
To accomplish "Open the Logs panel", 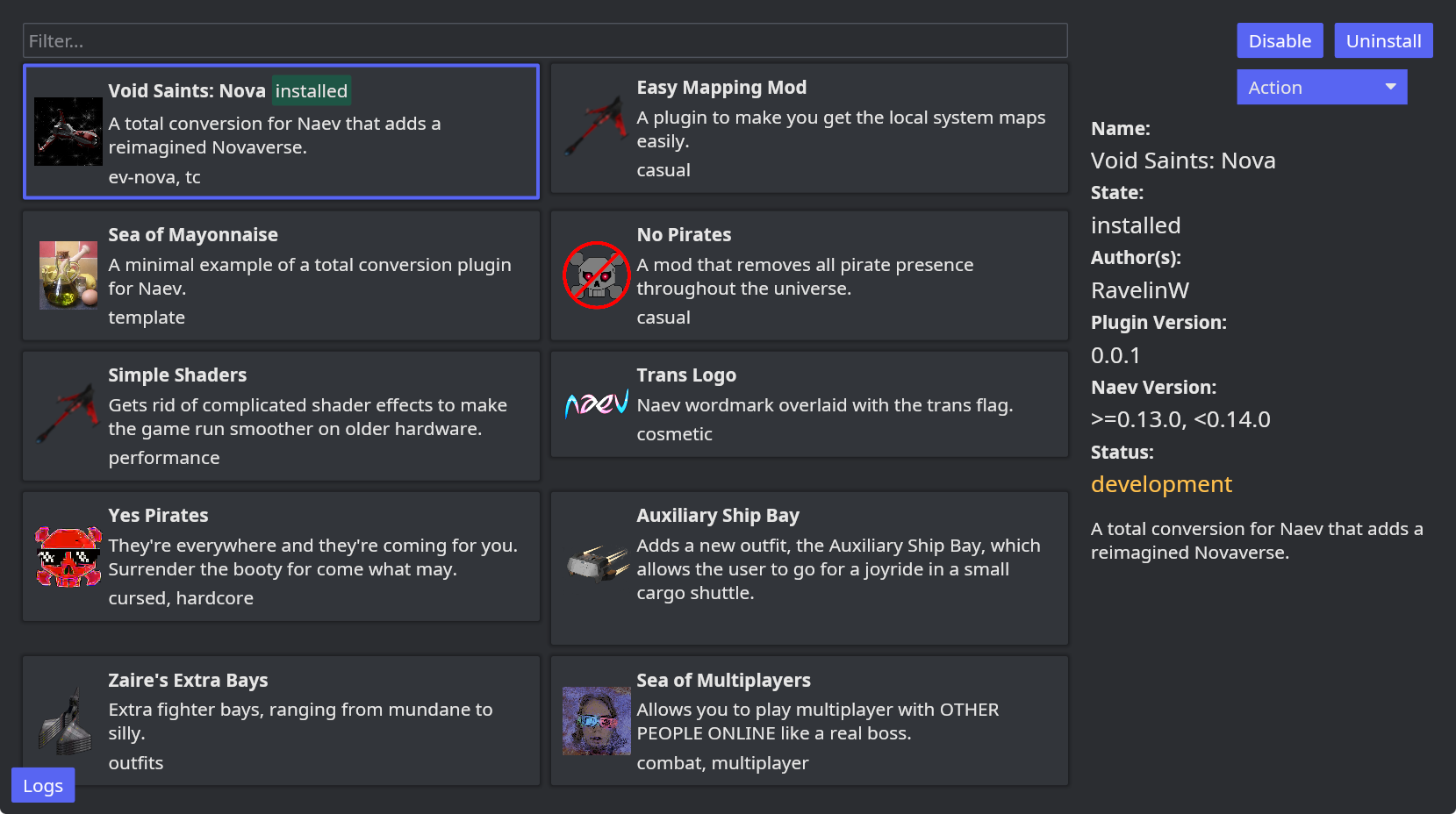I will (42, 785).
